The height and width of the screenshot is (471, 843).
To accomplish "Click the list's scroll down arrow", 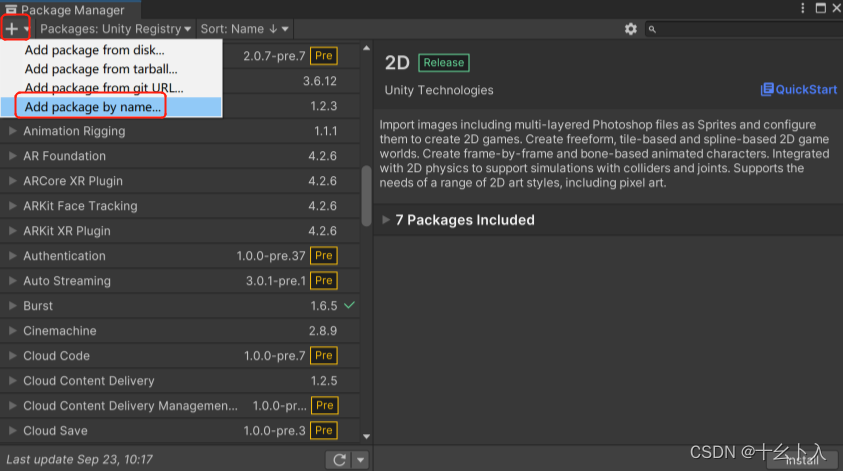I will tap(367, 437).
